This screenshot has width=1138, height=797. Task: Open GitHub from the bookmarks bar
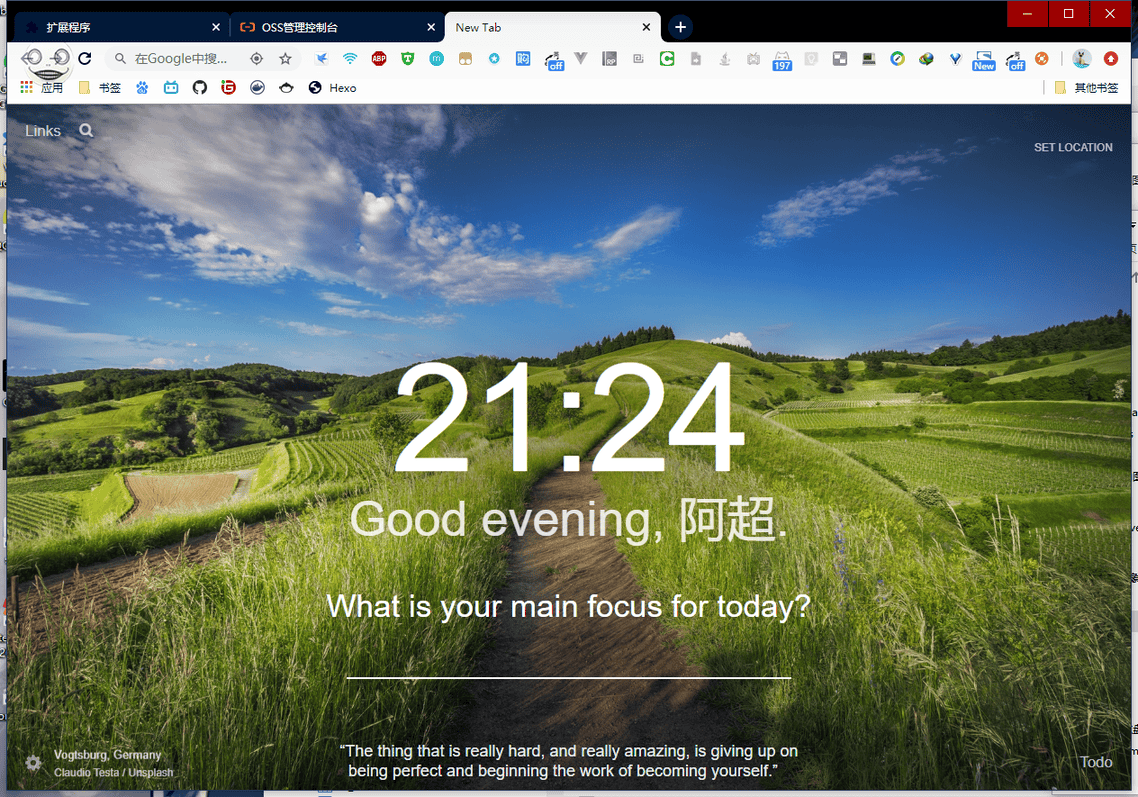(199, 88)
